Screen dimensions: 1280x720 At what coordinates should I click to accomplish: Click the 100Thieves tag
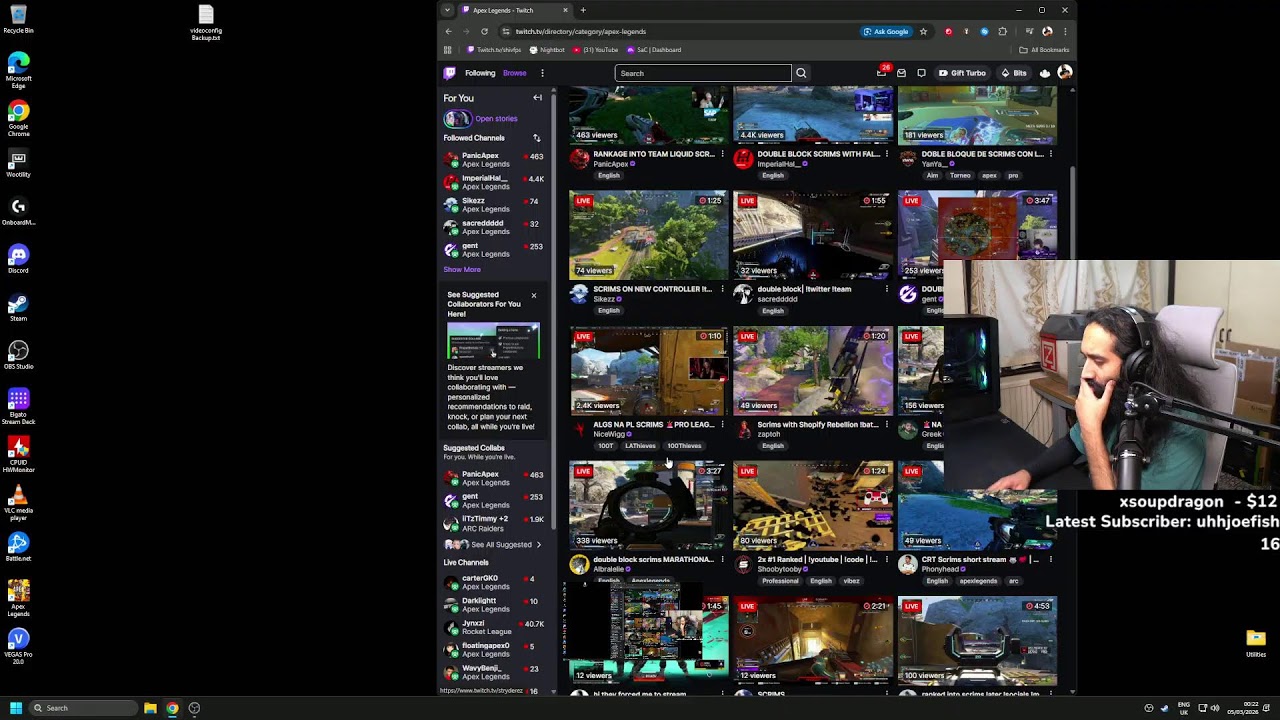click(684, 446)
